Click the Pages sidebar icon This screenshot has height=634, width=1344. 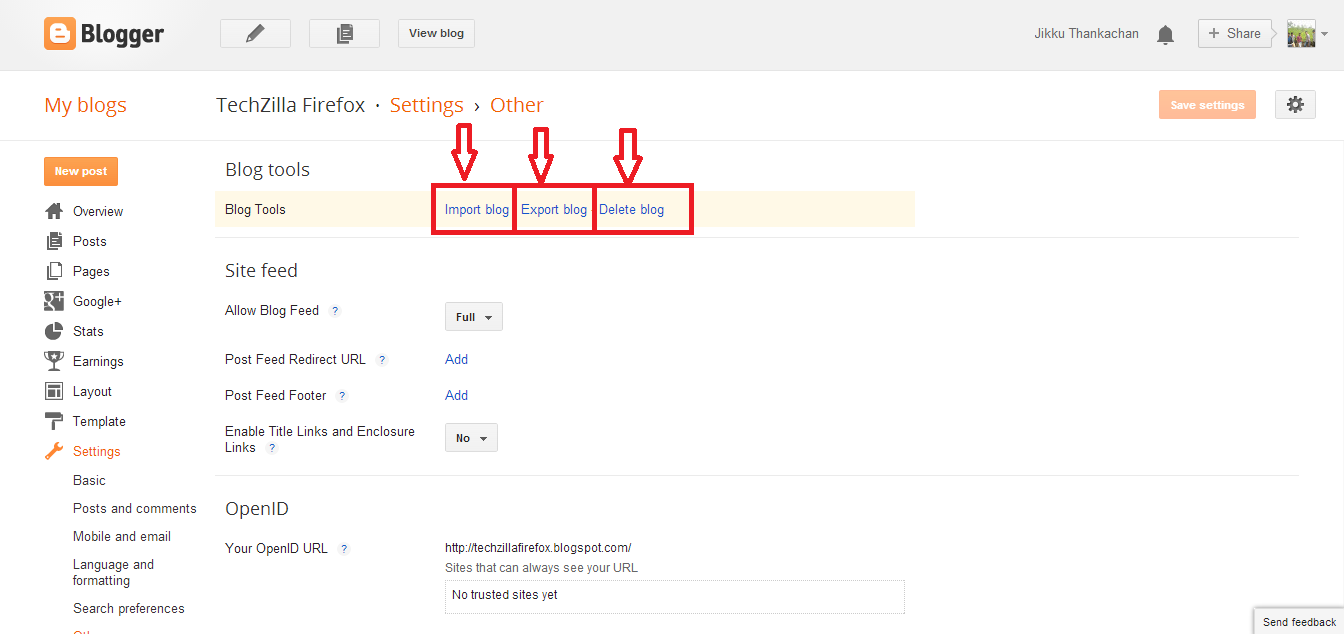point(54,271)
